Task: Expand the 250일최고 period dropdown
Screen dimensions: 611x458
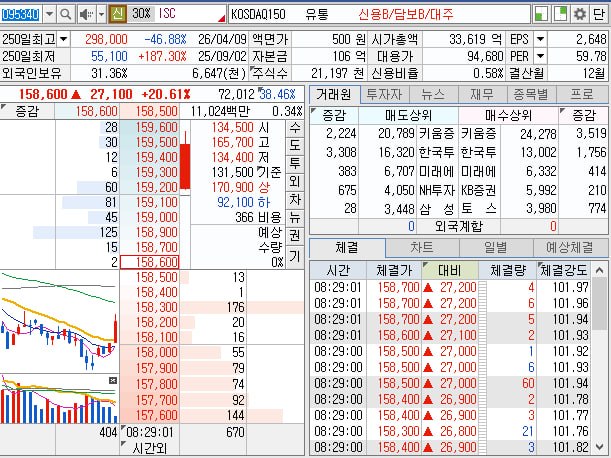Action: (64, 39)
